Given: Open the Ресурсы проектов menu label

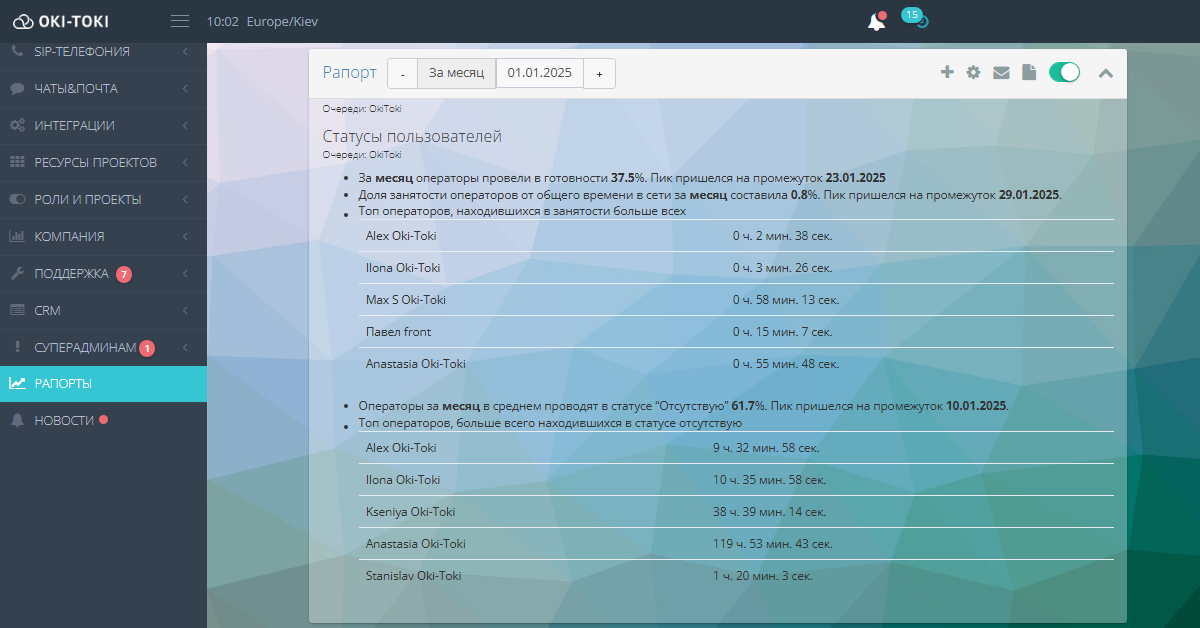Looking at the screenshot, I should click(96, 163).
